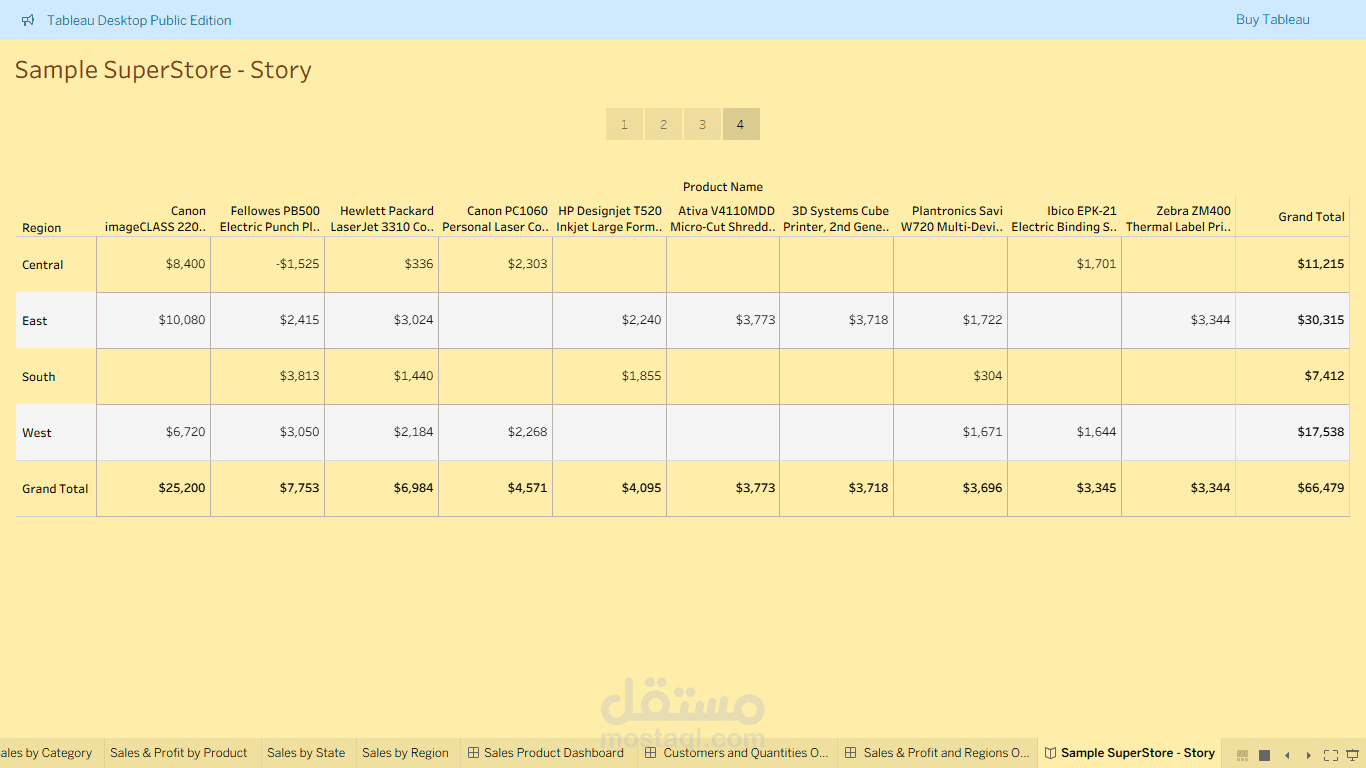Click the $2,240 cell
This screenshot has height=768, width=1366.
[x=610, y=320]
